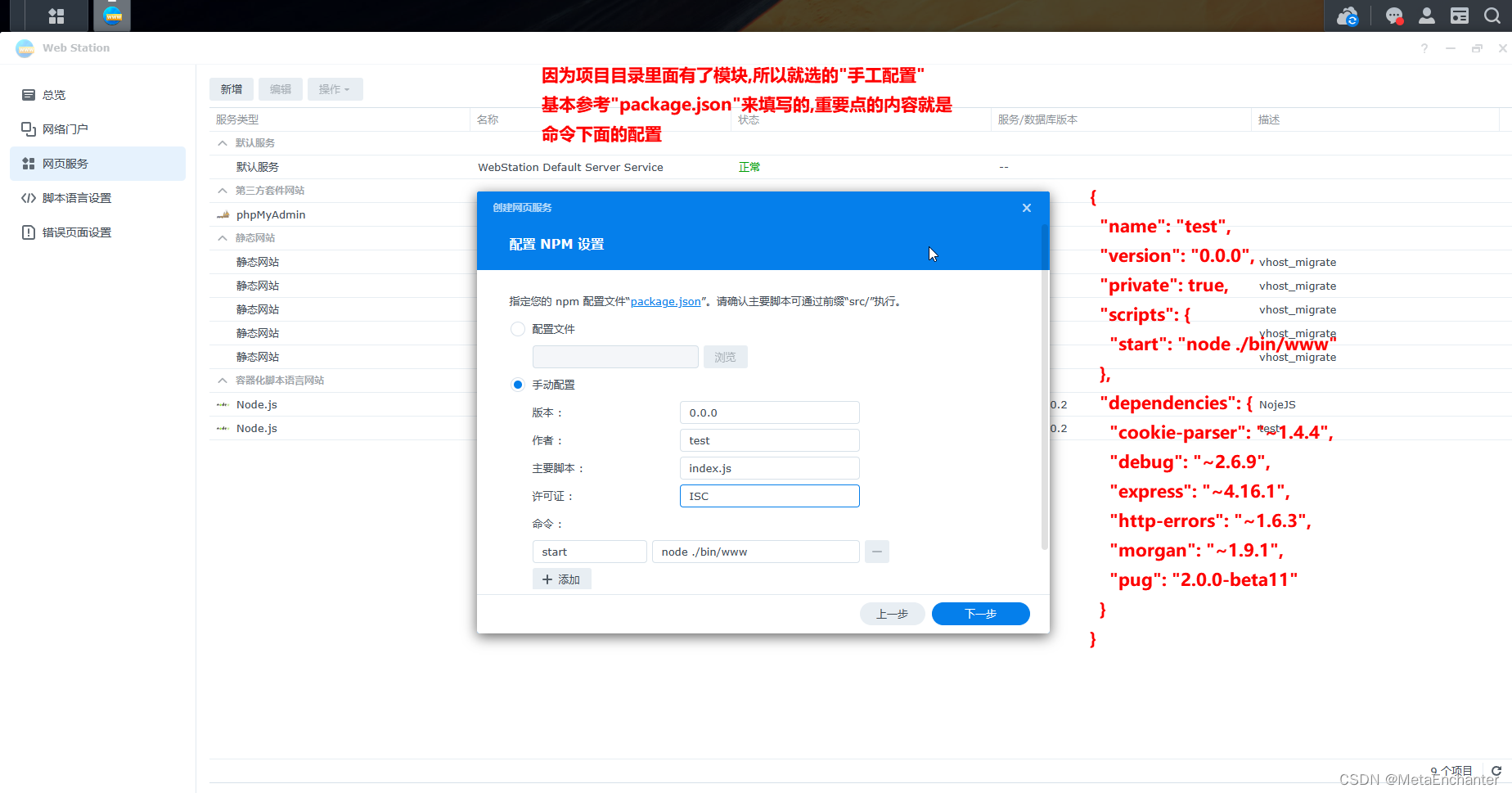This screenshot has height=793, width=1512.
Task: Sort by 服务类型 column header
Action: pos(339,119)
